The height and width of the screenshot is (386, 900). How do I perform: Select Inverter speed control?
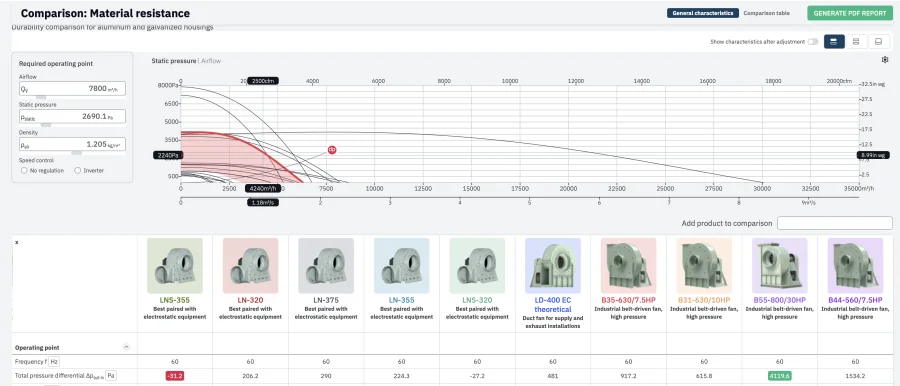[x=77, y=171]
